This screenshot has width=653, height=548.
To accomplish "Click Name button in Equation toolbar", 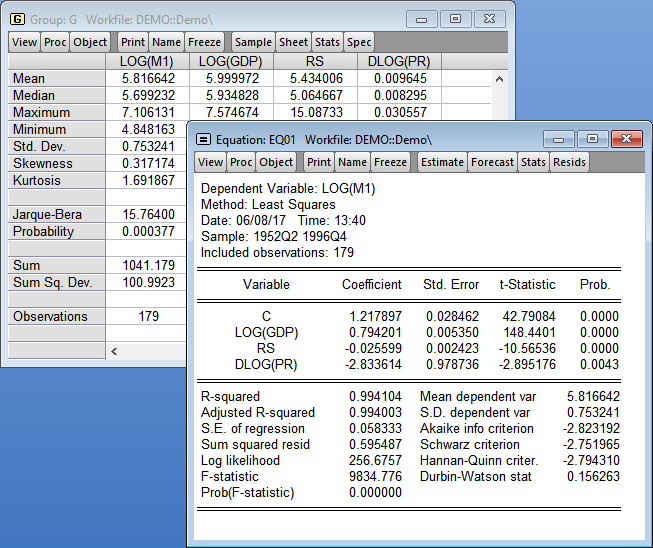I will [x=352, y=162].
